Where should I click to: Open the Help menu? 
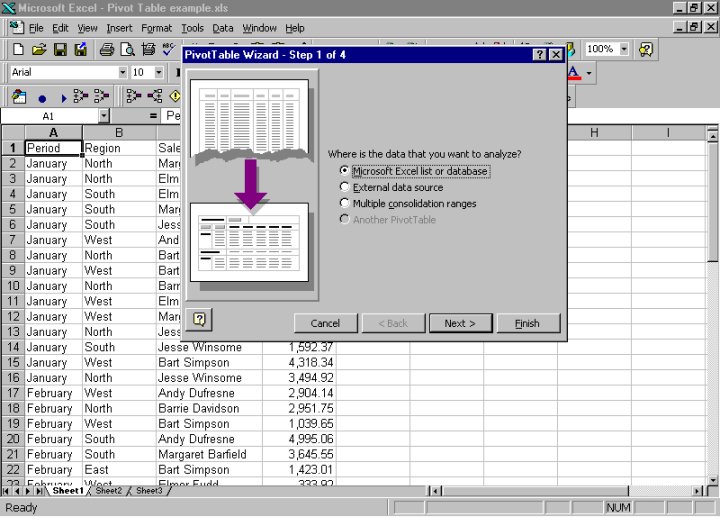pyautogui.click(x=295, y=28)
